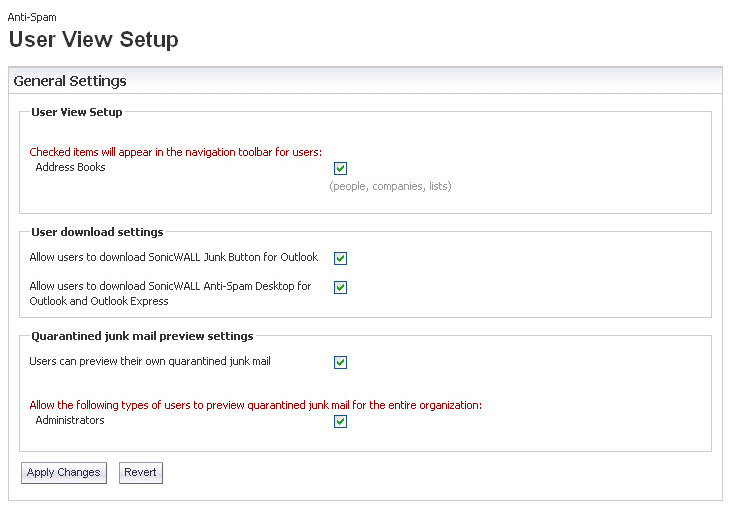Click 'Users can preview their own' label
The image size is (730, 515).
(x=150, y=361)
